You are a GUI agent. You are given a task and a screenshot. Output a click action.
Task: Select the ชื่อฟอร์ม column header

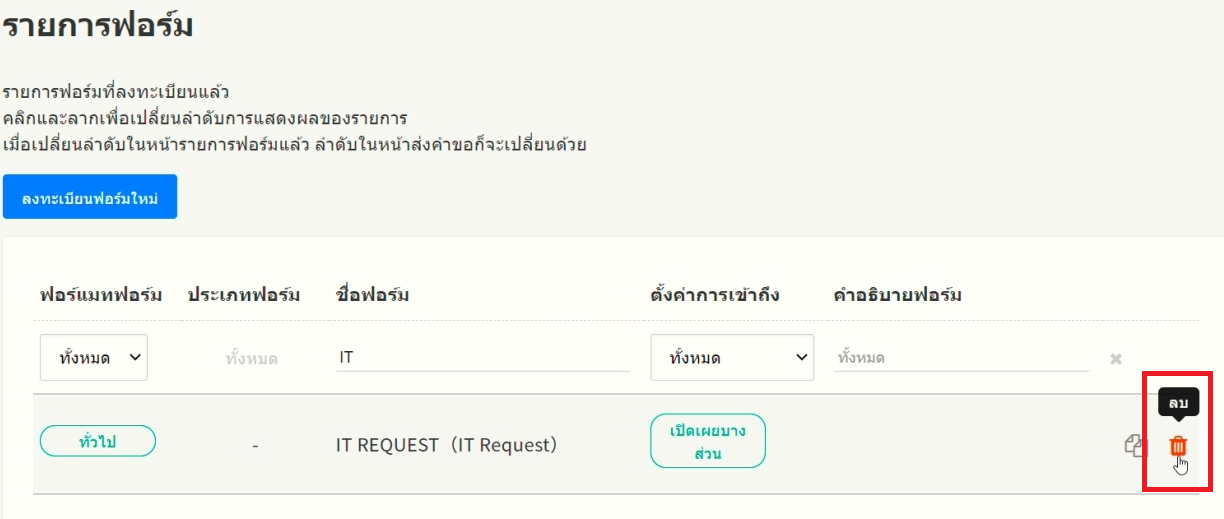pyautogui.click(x=372, y=295)
